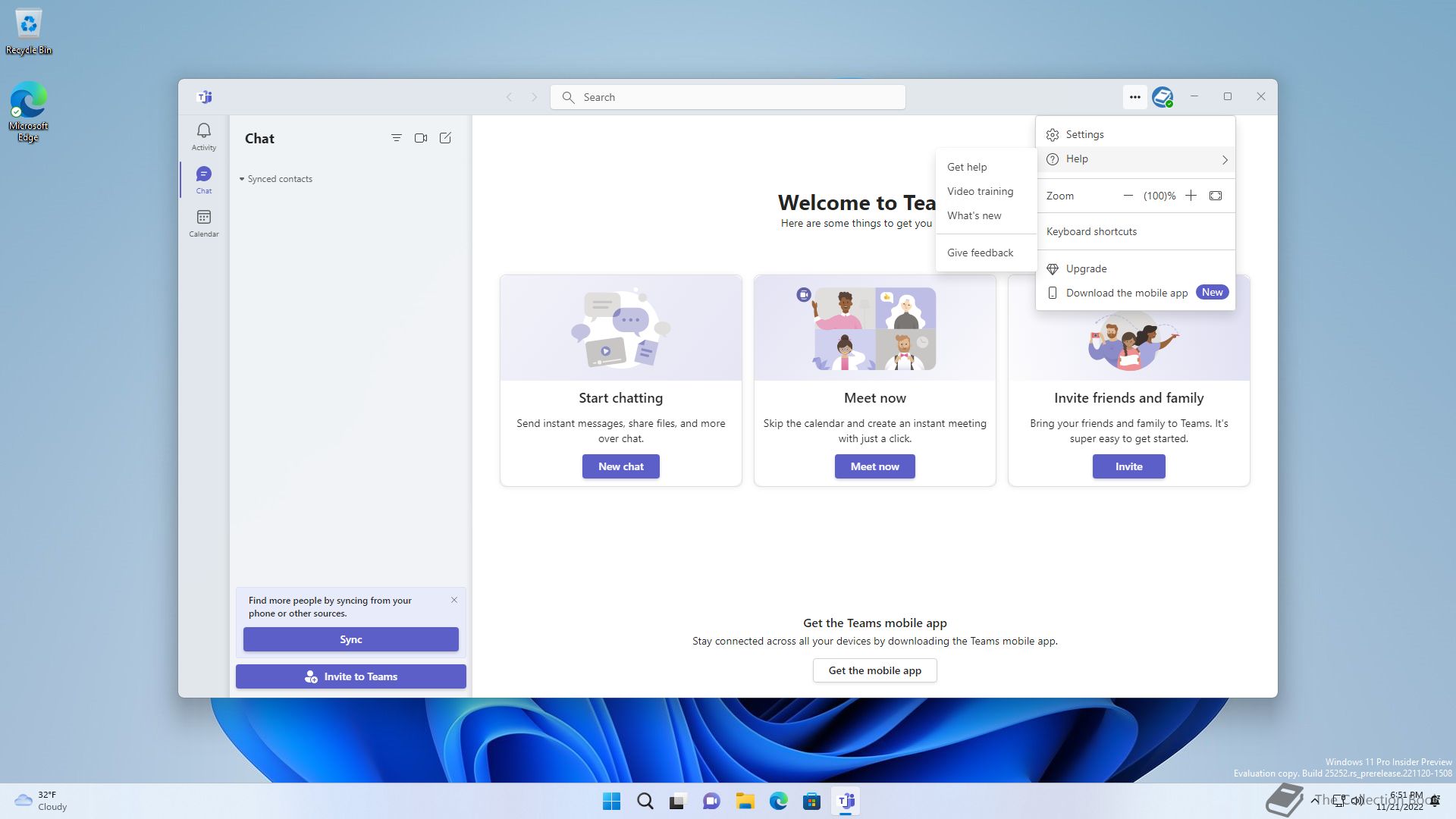
Task: Decrease zoom with the minus button
Action: [1128, 196]
